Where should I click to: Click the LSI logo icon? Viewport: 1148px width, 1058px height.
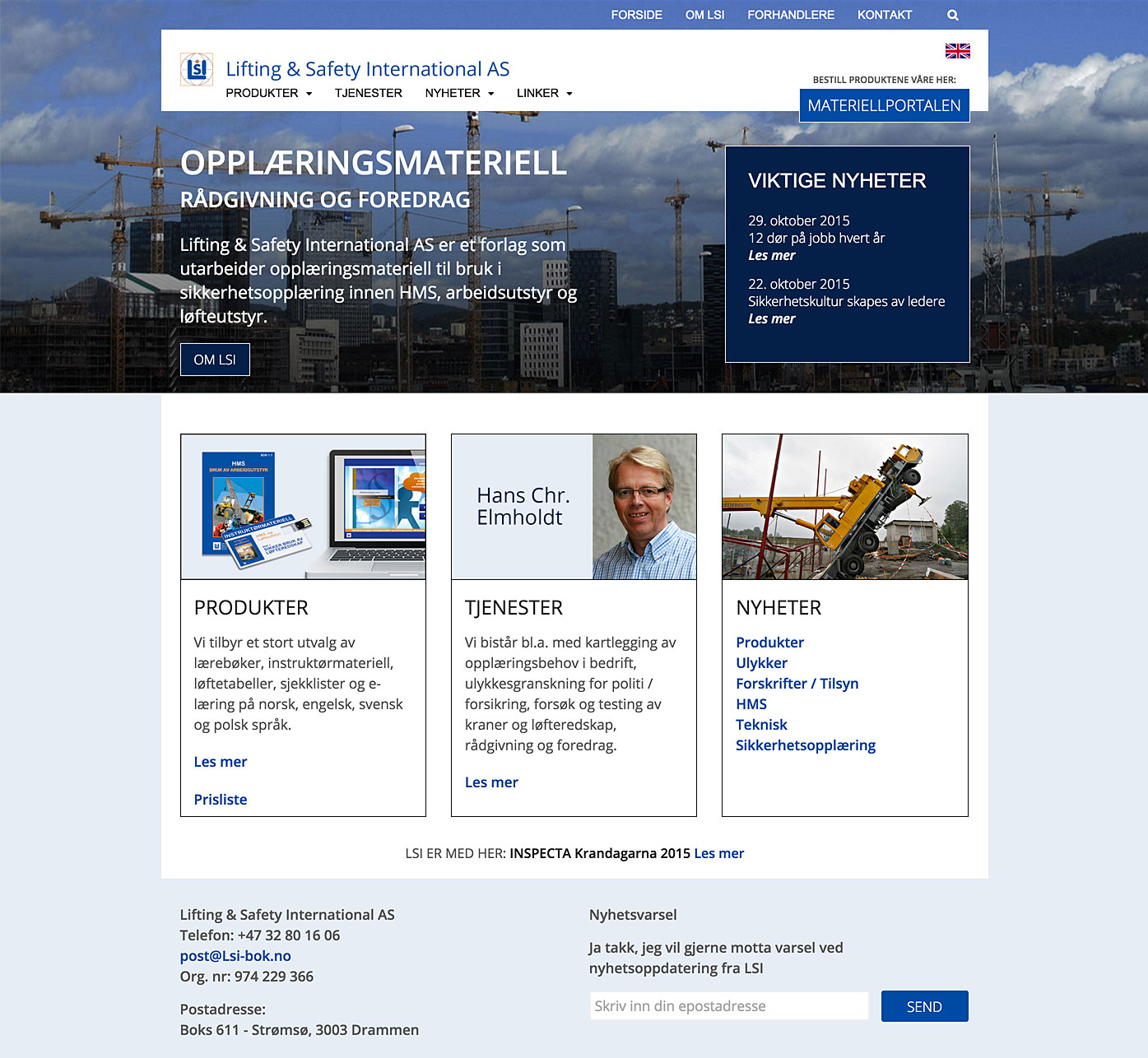point(197,69)
